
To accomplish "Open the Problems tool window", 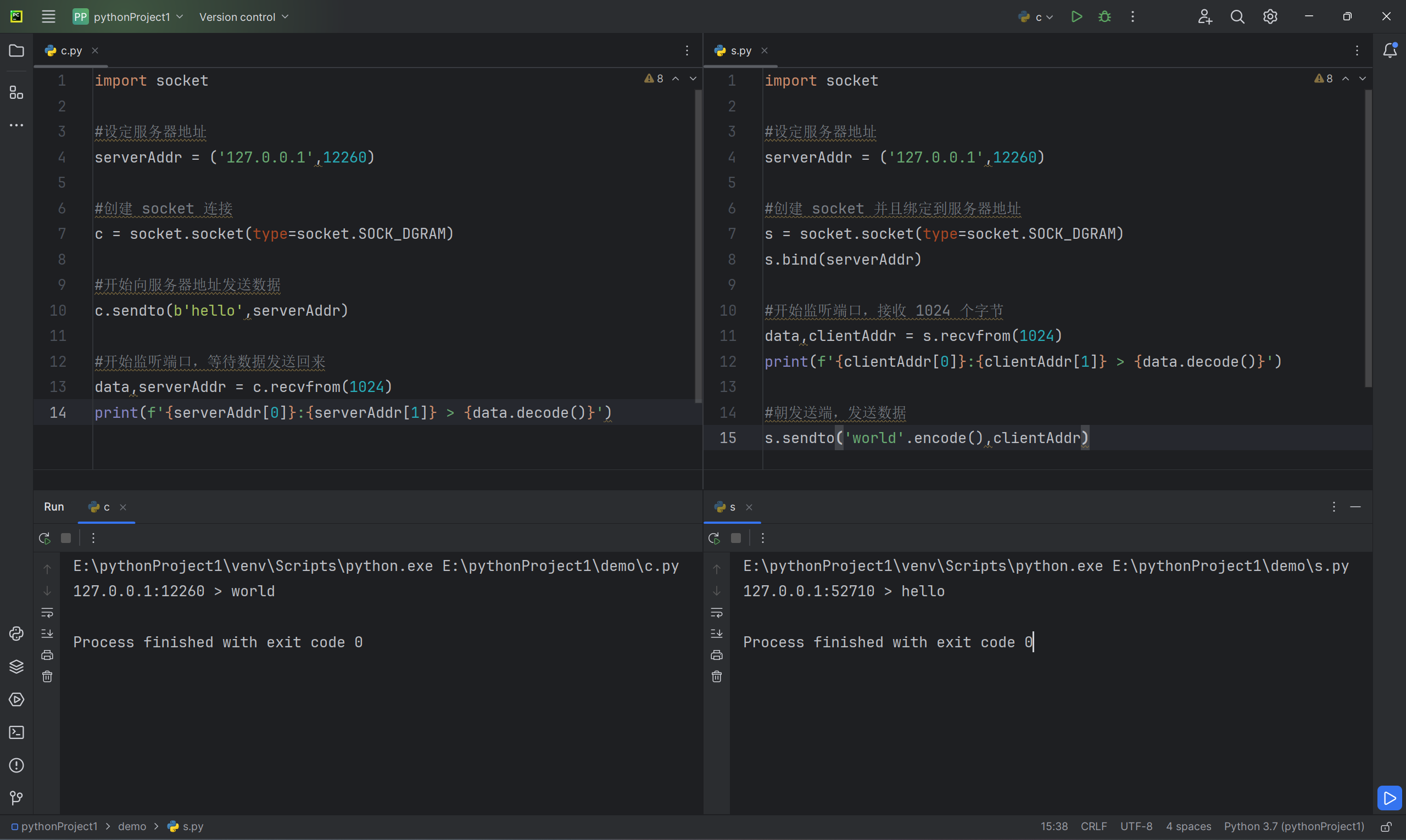I will pyautogui.click(x=16, y=765).
